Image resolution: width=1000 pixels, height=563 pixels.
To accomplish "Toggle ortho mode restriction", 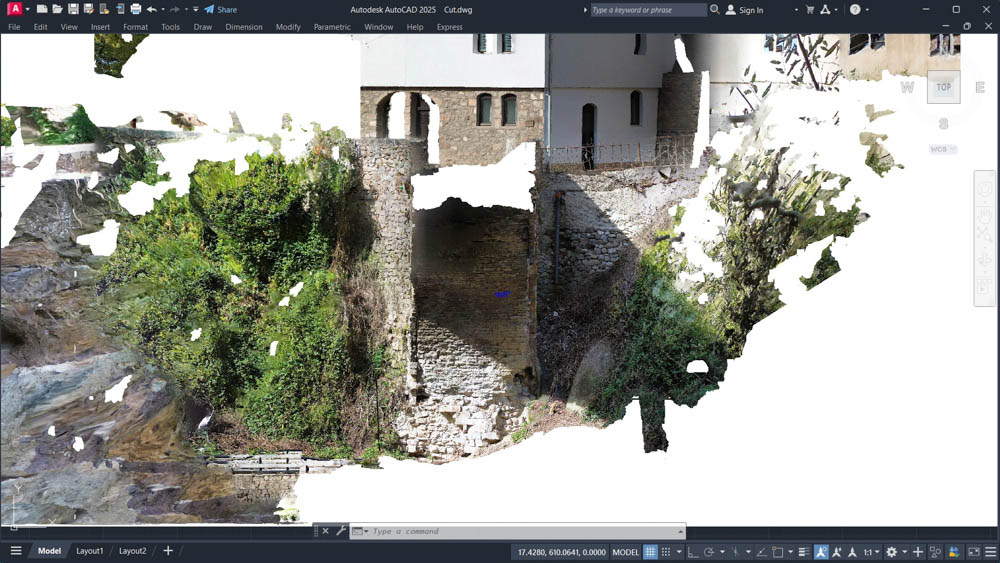I will 693,552.
